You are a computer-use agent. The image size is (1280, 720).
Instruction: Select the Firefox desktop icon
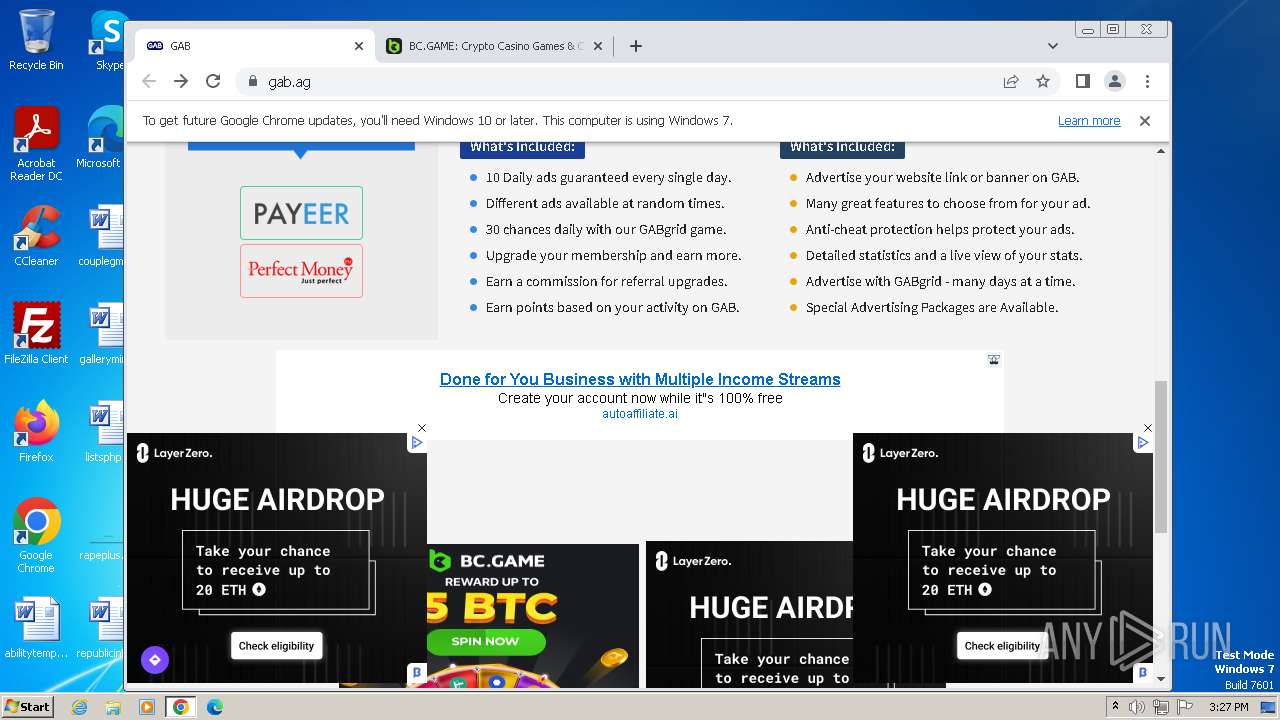point(36,432)
